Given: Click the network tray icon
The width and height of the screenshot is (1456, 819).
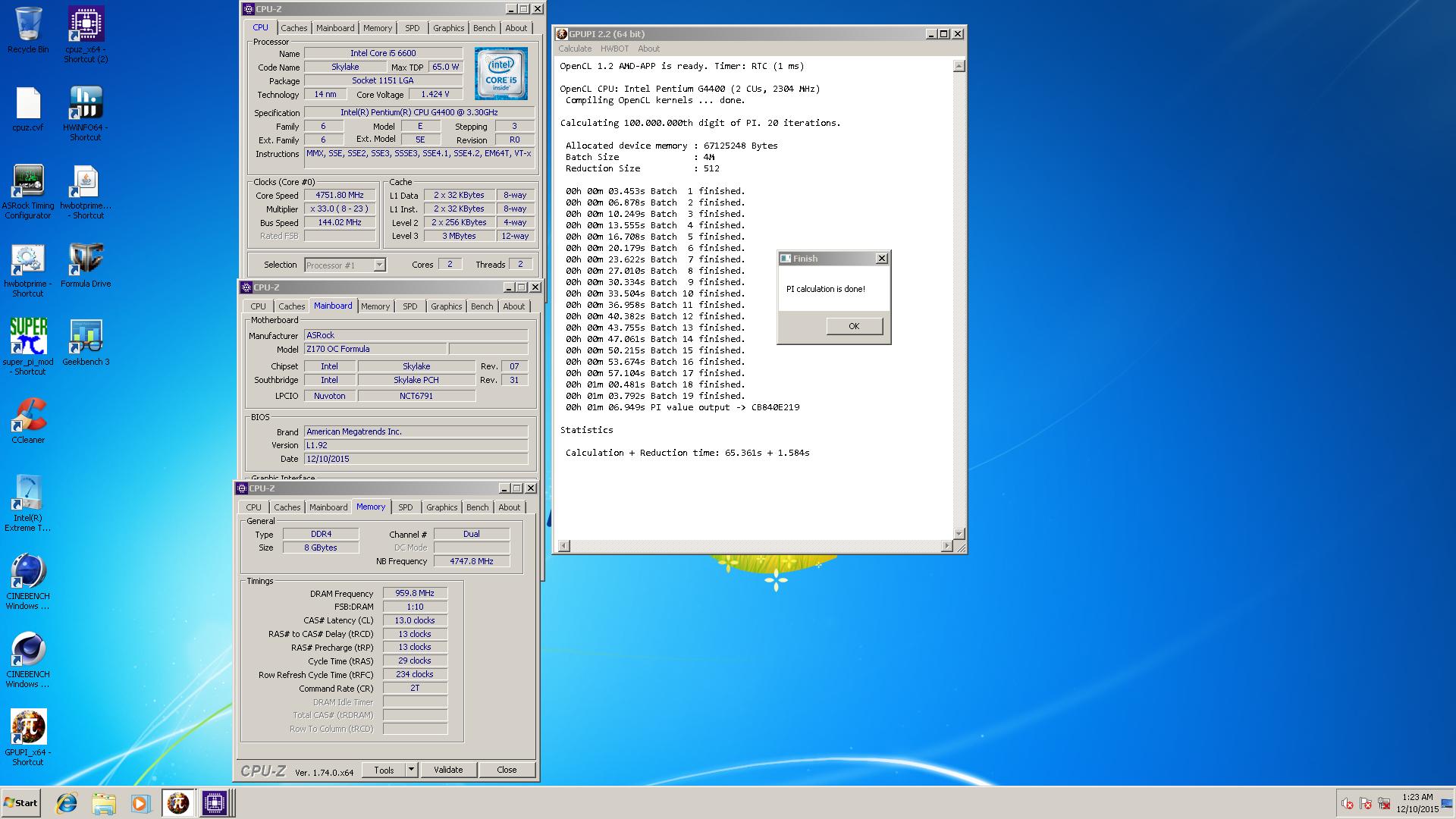Looking at the screenshot, I should (x=1384, y=803).
